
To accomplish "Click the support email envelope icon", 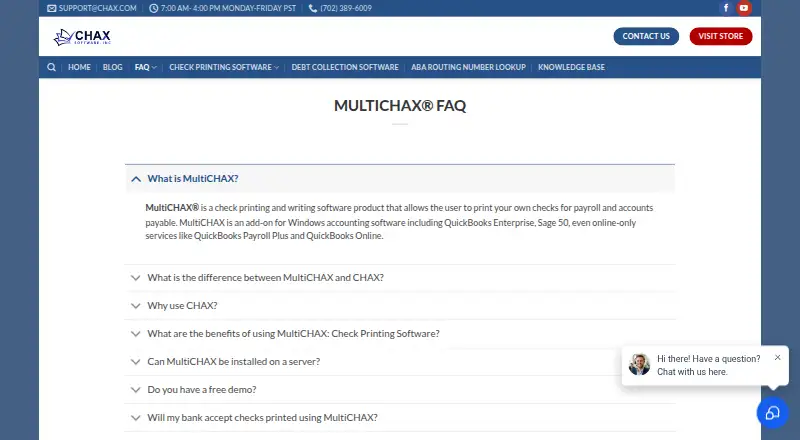I will [x=52, y=8].
